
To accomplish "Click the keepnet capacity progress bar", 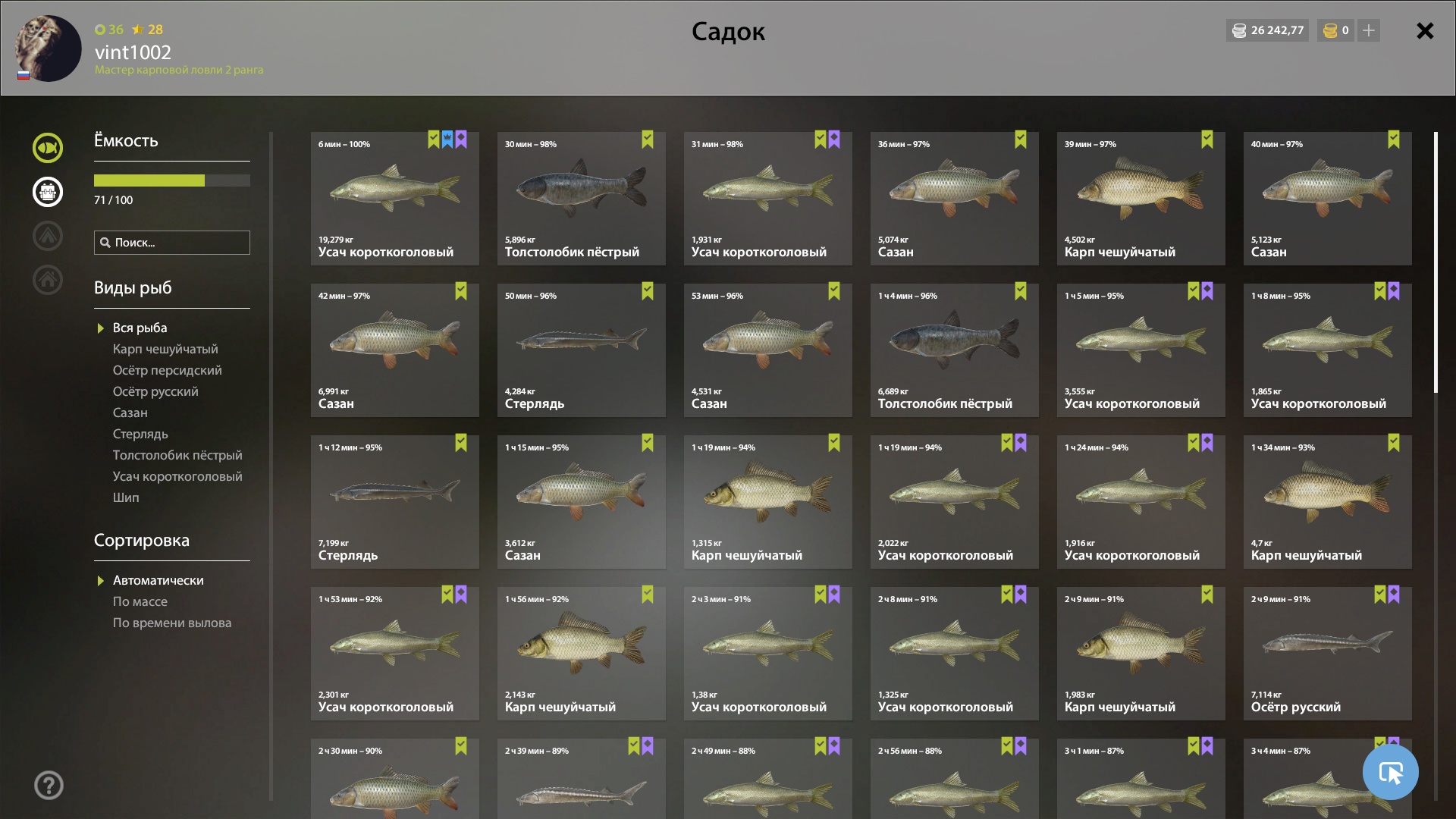I will click(172, 180).
